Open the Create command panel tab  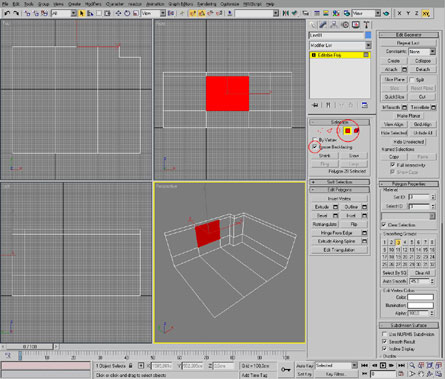(312, 25)
